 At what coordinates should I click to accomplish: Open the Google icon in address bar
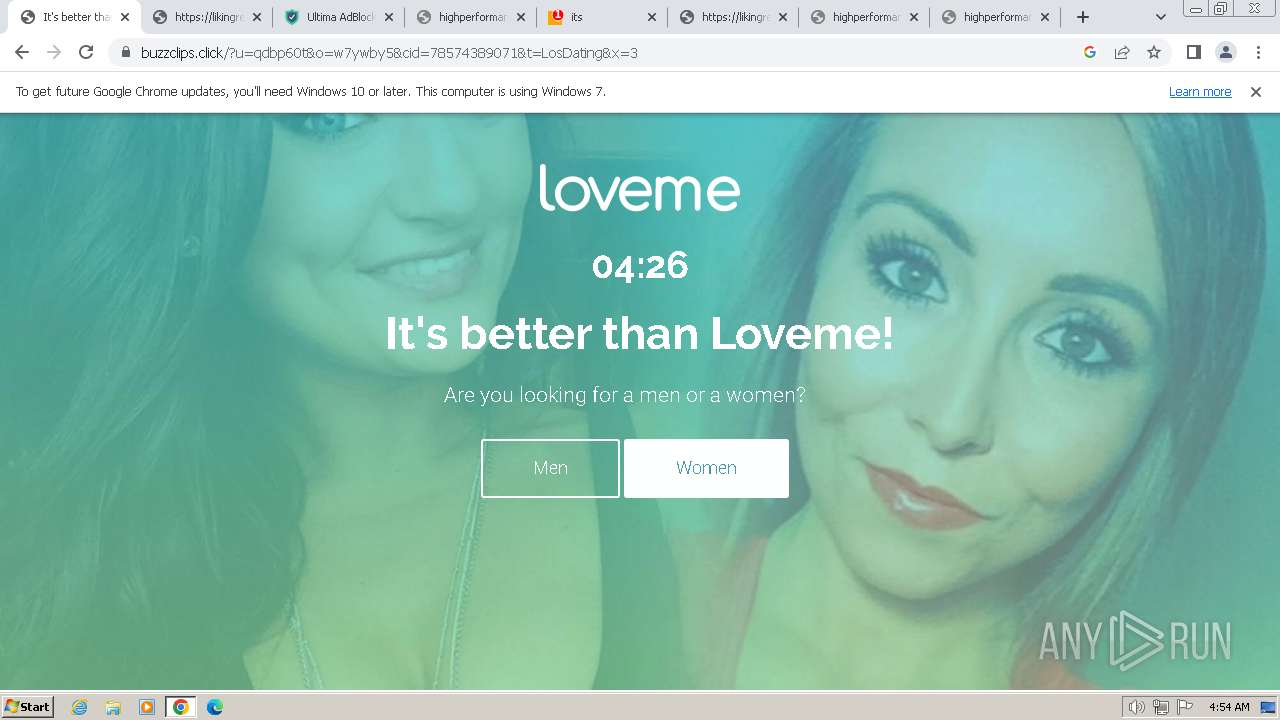click(1090, 53)
